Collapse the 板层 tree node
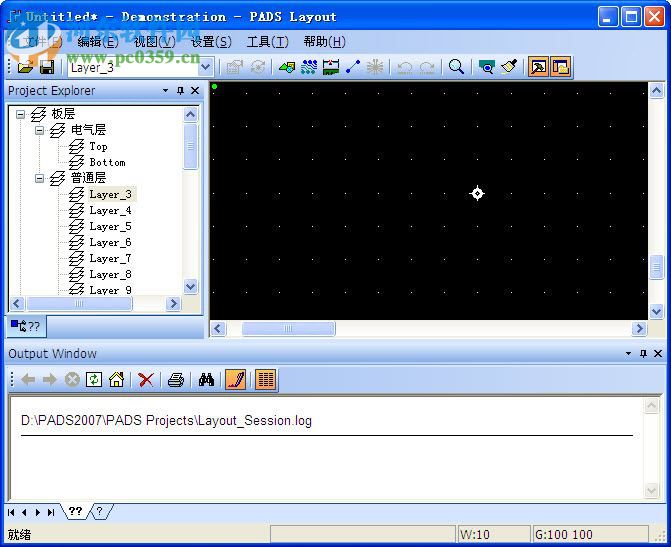 click(x=20, y=114)
